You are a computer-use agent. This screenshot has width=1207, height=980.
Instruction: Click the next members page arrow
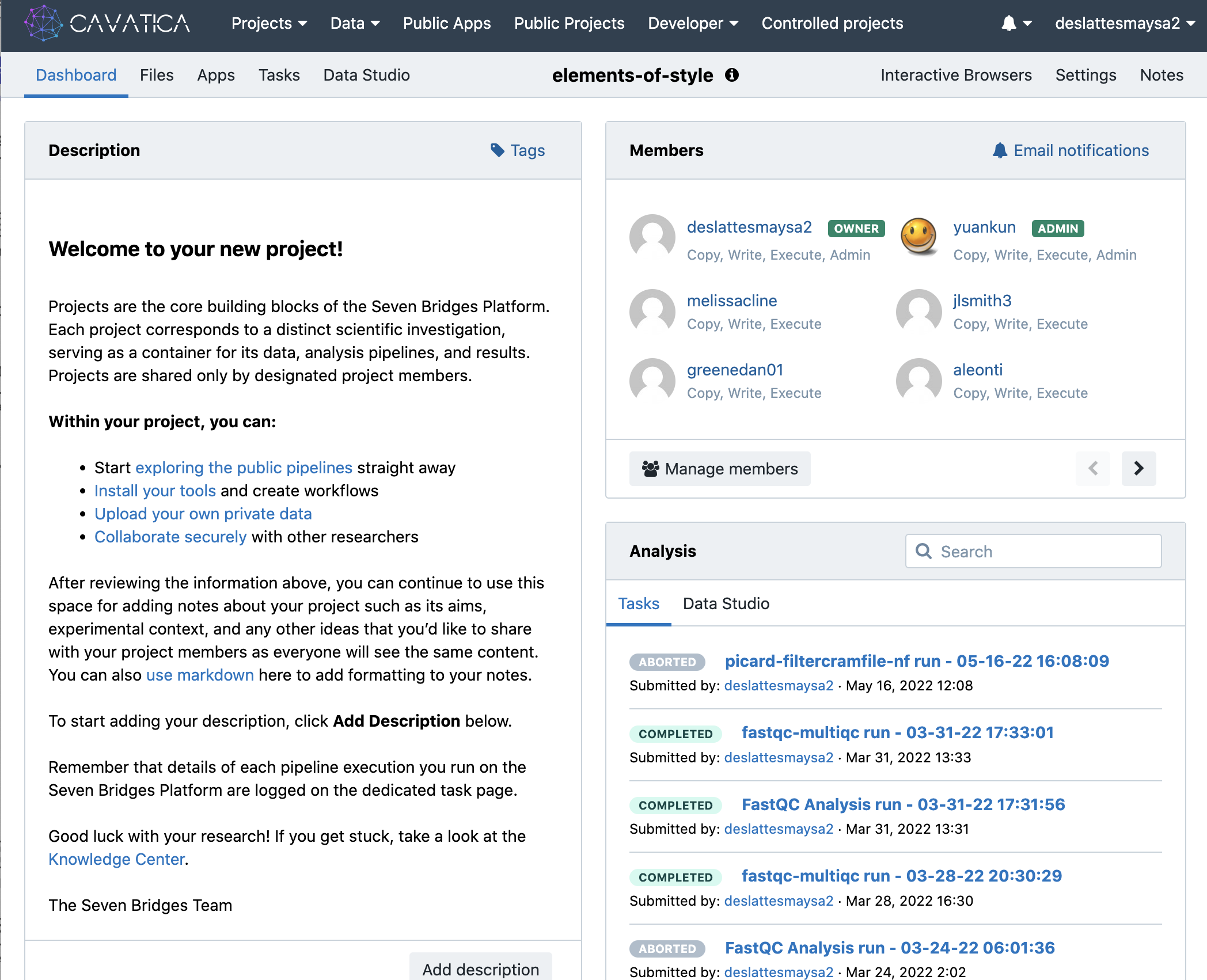coord(1138,468)
